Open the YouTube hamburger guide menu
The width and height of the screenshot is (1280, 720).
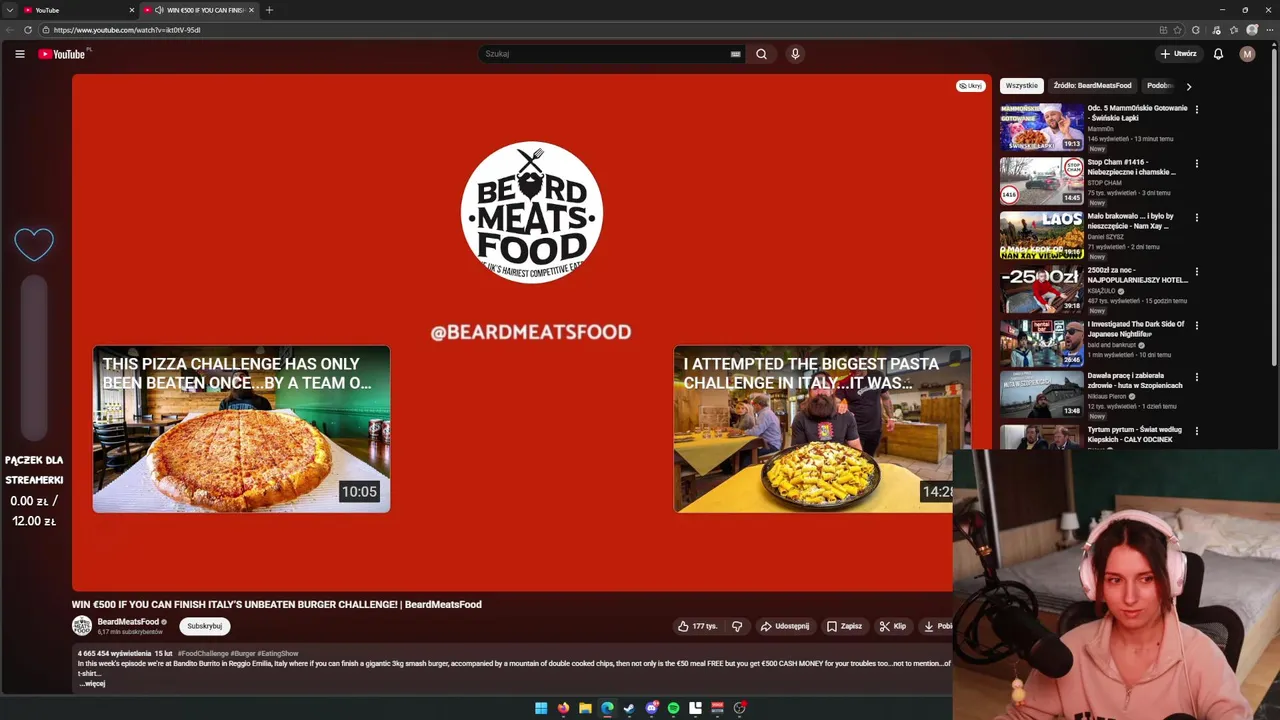tap(20, 54)
